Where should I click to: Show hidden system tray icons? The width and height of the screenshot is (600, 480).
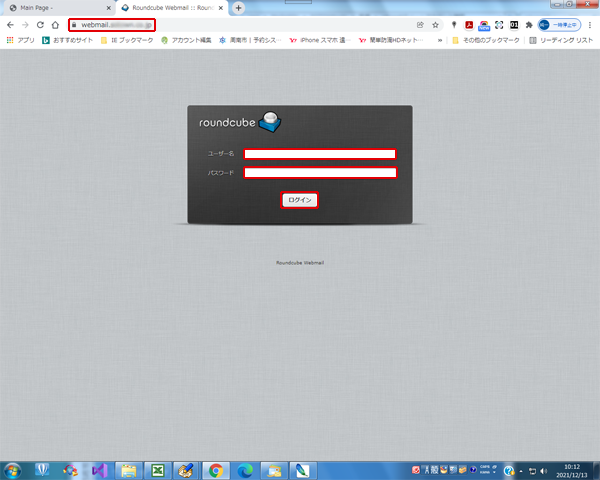click(x=521, y=471)
